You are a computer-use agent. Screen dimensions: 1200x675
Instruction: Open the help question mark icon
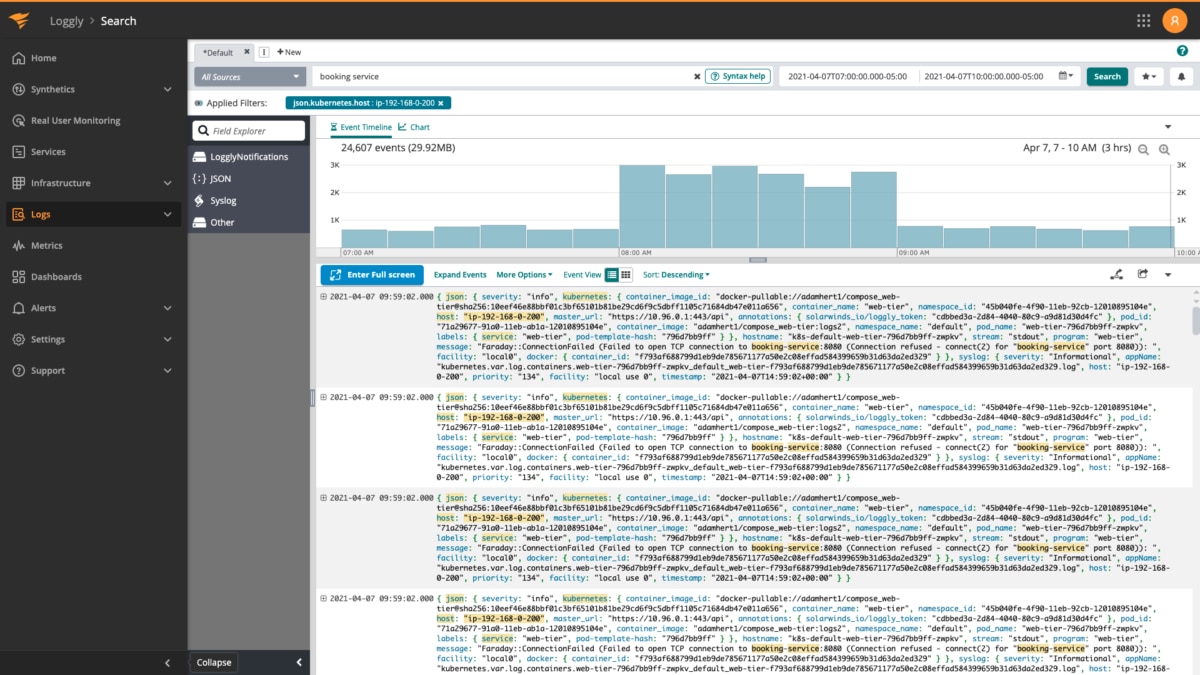tap(1183, 51)
